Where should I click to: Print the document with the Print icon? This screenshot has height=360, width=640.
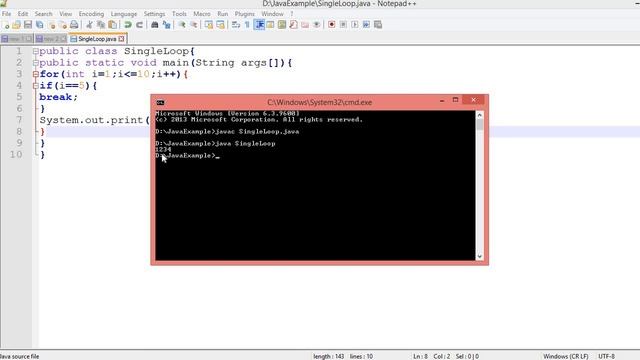coord(74,25)
